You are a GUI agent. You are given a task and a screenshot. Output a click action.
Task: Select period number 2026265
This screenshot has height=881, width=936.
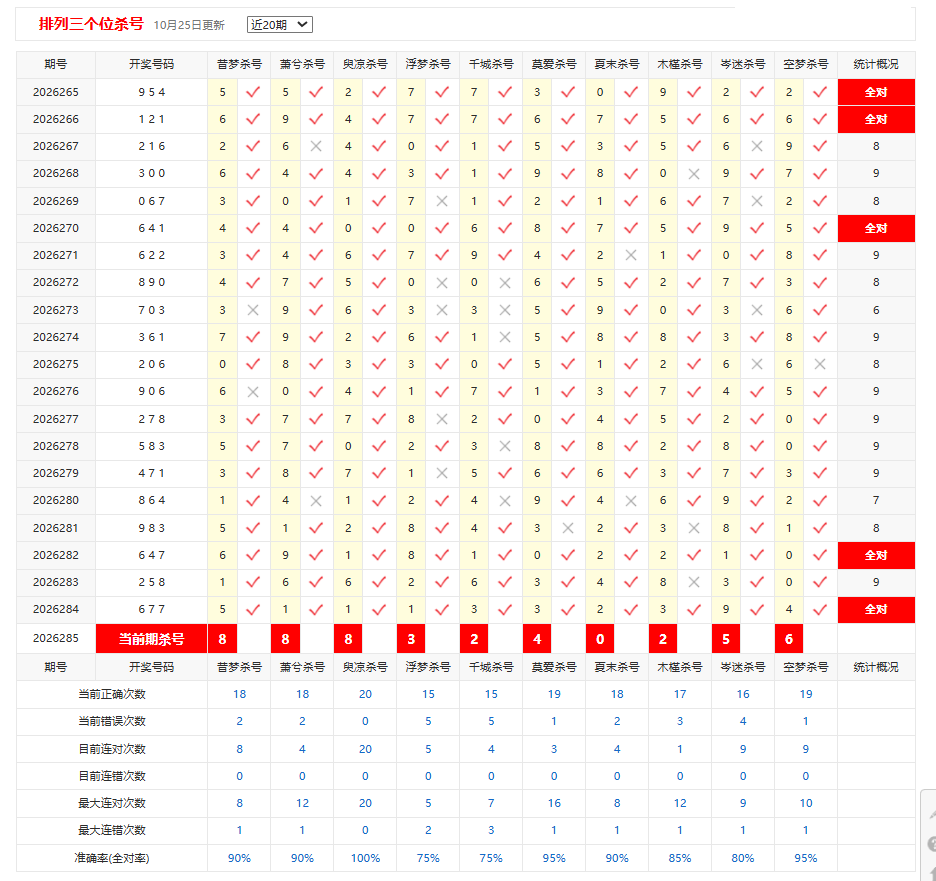coord(56,92)
